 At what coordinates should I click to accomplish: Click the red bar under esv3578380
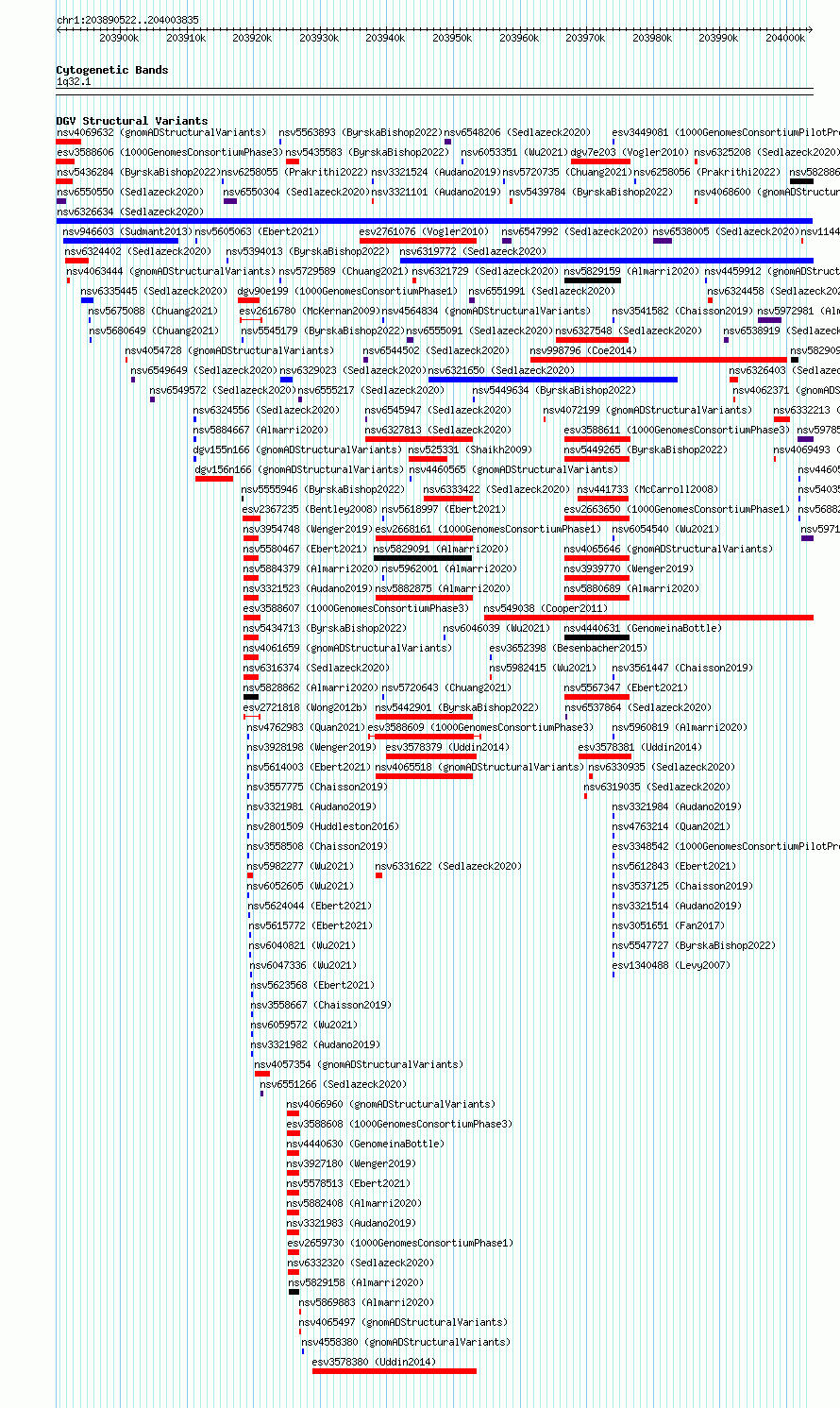(x=395, y=1371)
